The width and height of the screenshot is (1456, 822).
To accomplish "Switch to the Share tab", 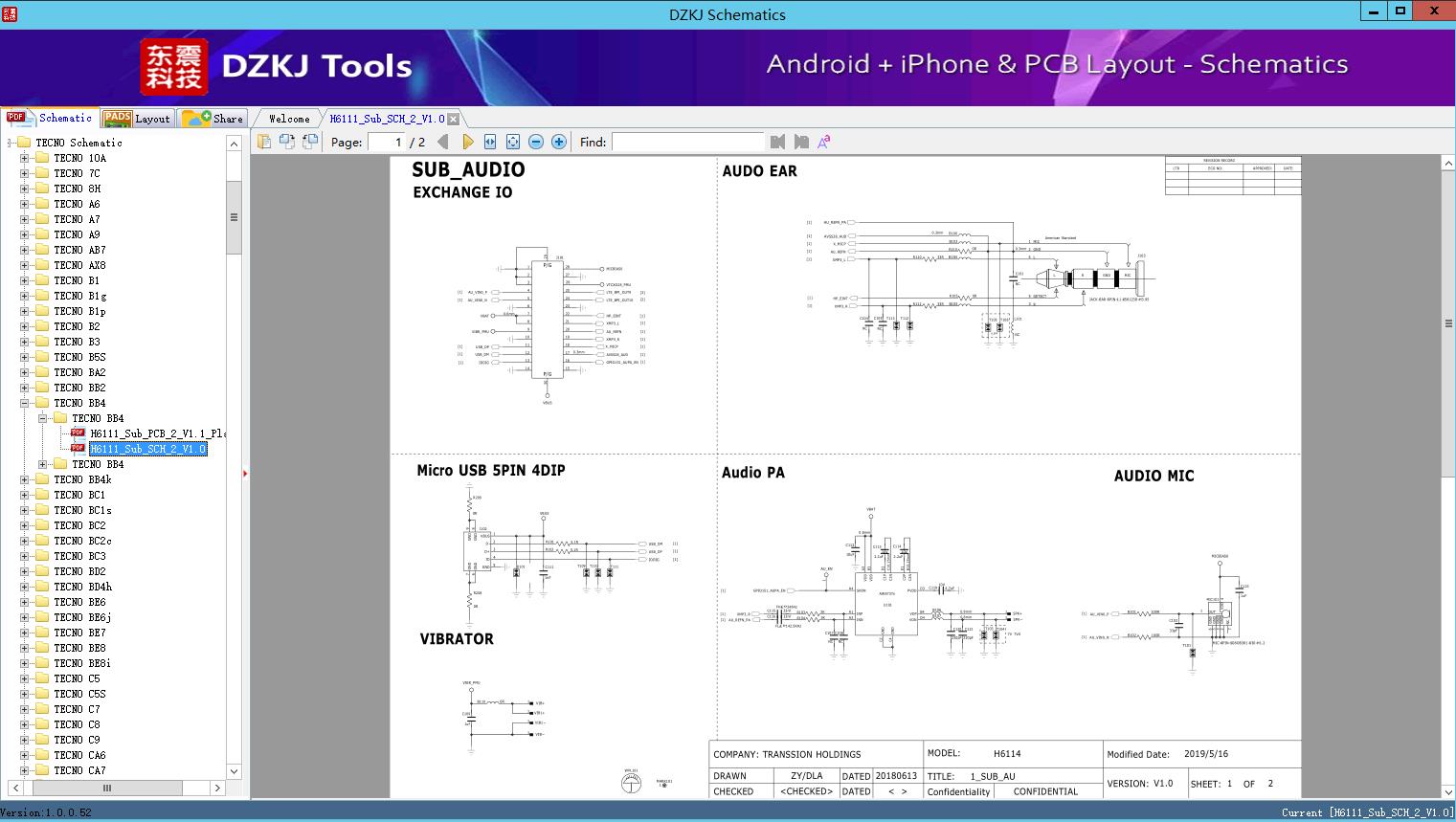I will click(x=213, y=119).
